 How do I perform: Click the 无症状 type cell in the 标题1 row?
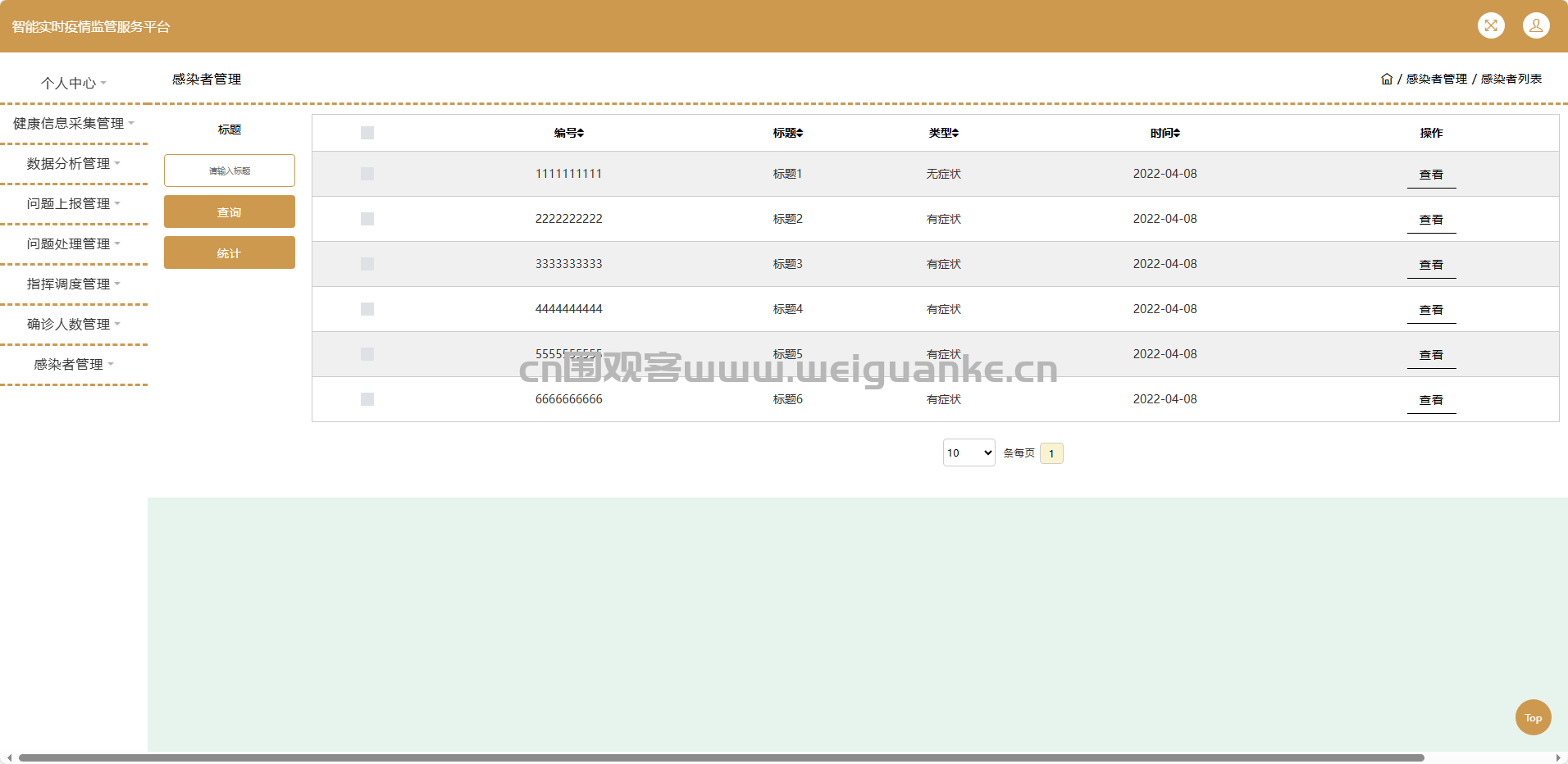(944, 174)
